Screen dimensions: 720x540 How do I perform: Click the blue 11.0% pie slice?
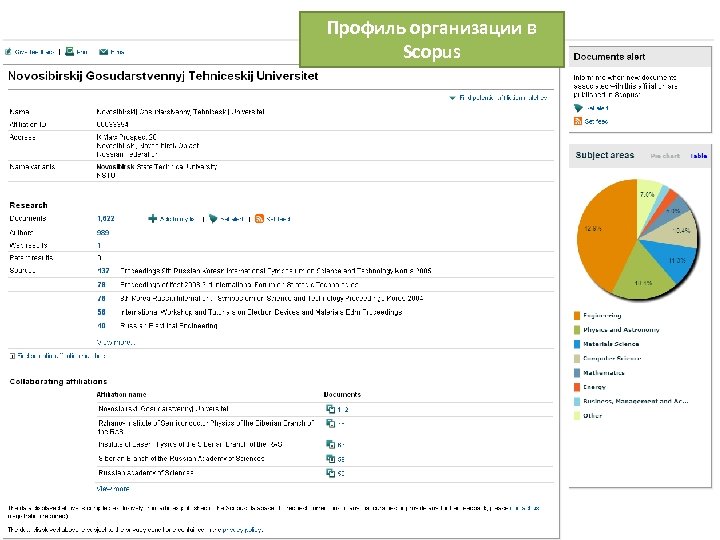pos(673,258)
